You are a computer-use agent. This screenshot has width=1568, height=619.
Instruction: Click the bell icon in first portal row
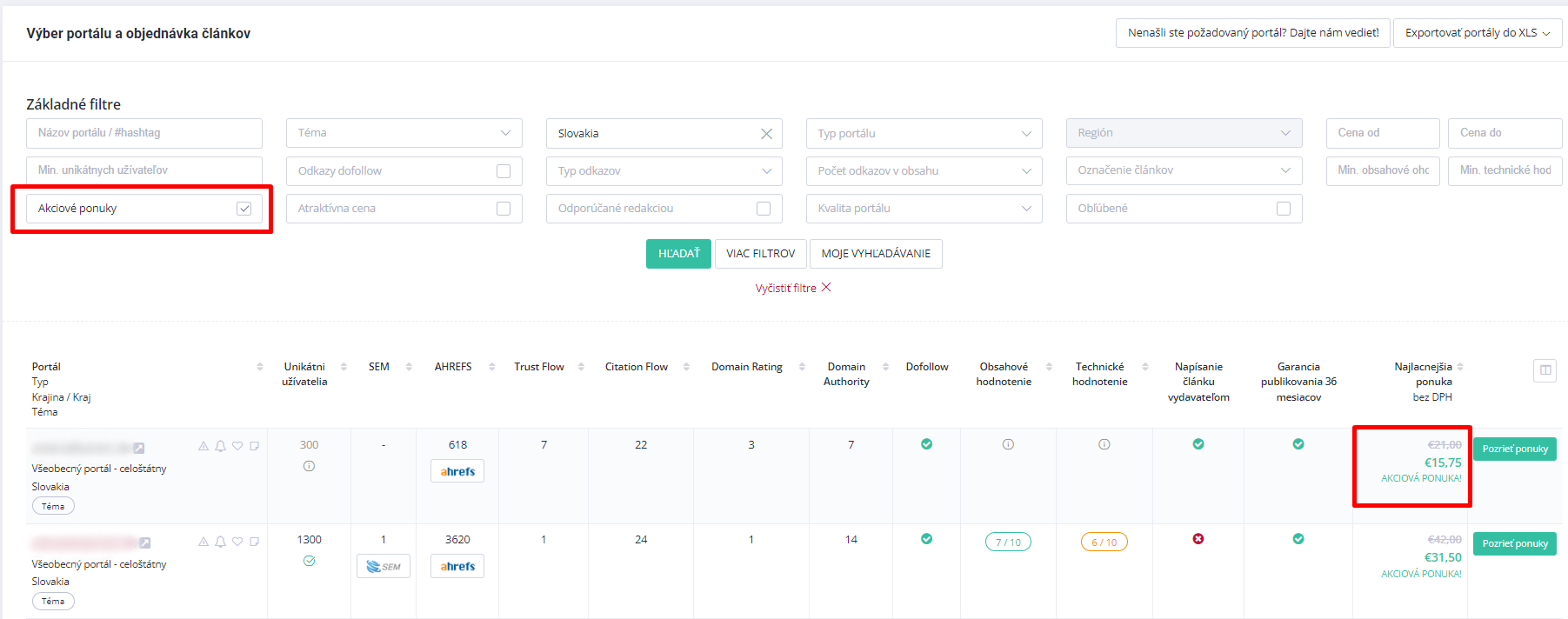[x=220, y=446]
